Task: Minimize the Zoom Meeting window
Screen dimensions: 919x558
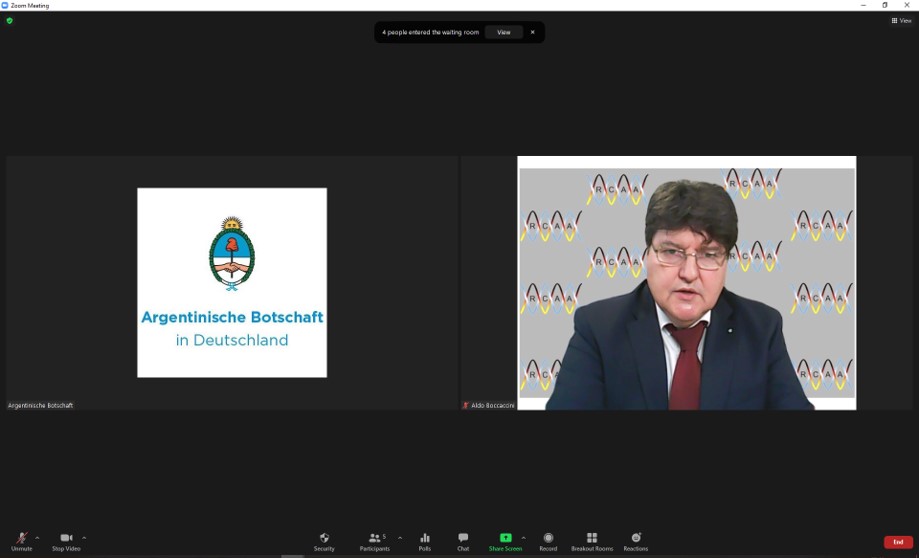Action: point(863,5)
